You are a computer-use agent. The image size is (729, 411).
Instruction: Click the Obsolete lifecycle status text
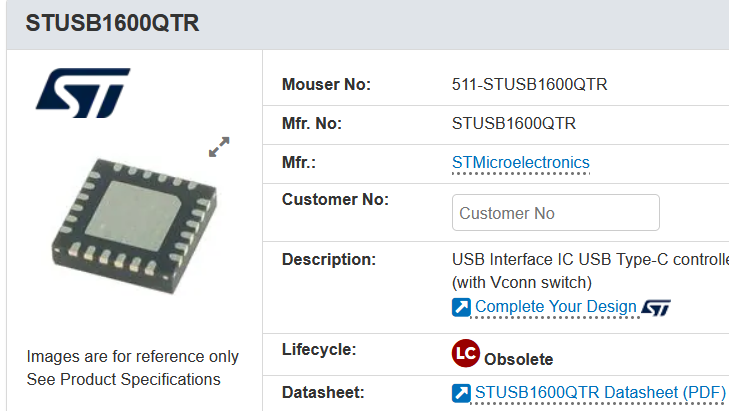tap(518, 359)
